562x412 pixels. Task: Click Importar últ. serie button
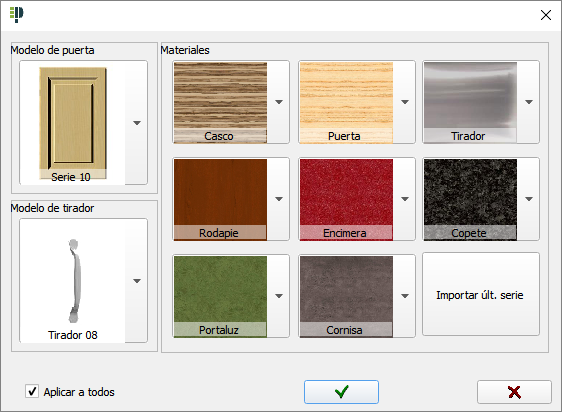[481, 294]
